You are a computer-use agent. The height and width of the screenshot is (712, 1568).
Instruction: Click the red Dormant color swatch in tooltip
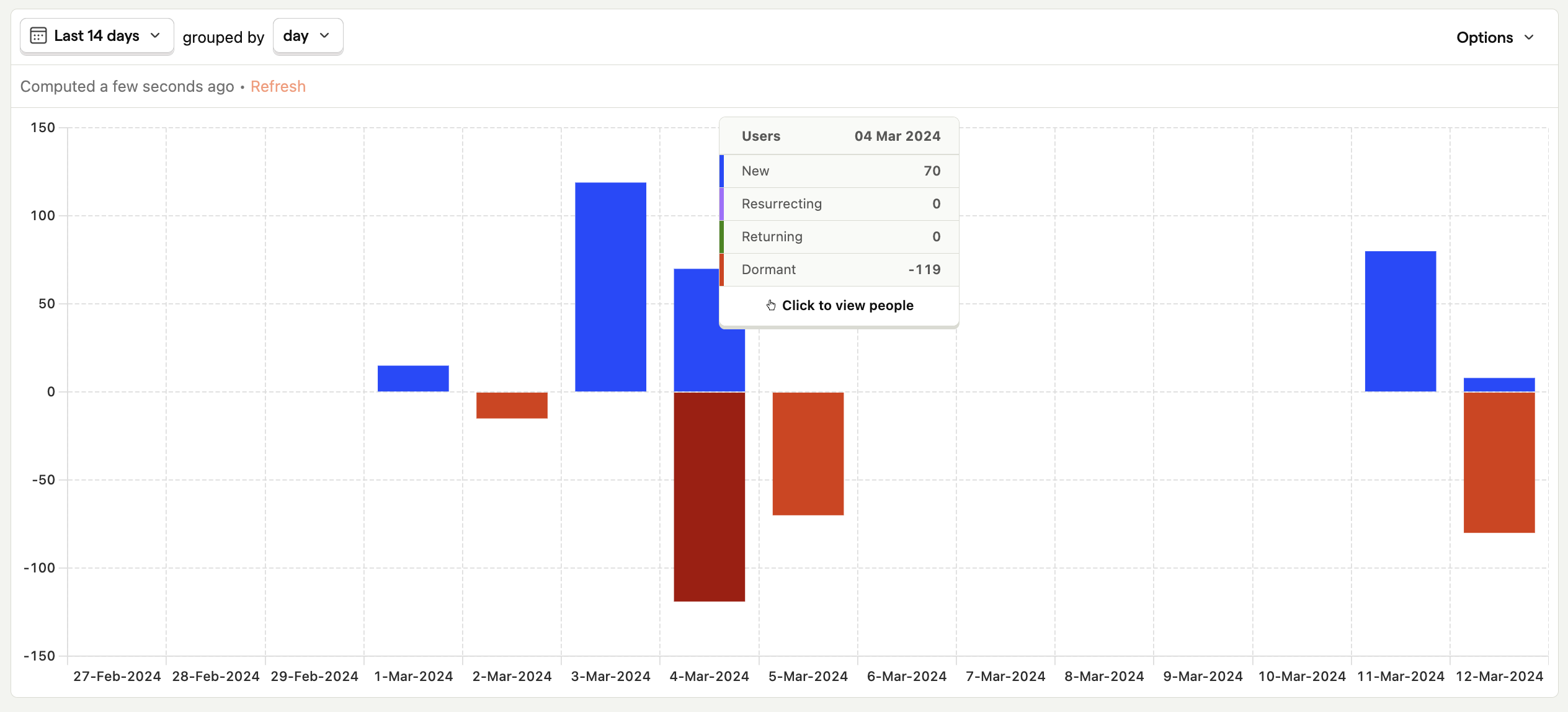pyautogui.click(x=721, y=270)
